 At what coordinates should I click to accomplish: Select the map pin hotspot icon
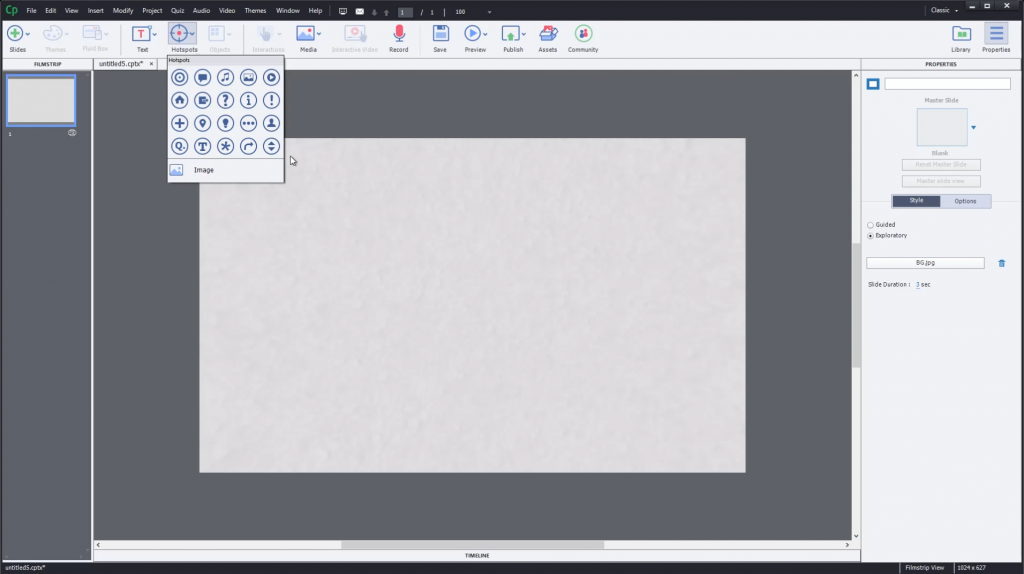tap(202, 123)
